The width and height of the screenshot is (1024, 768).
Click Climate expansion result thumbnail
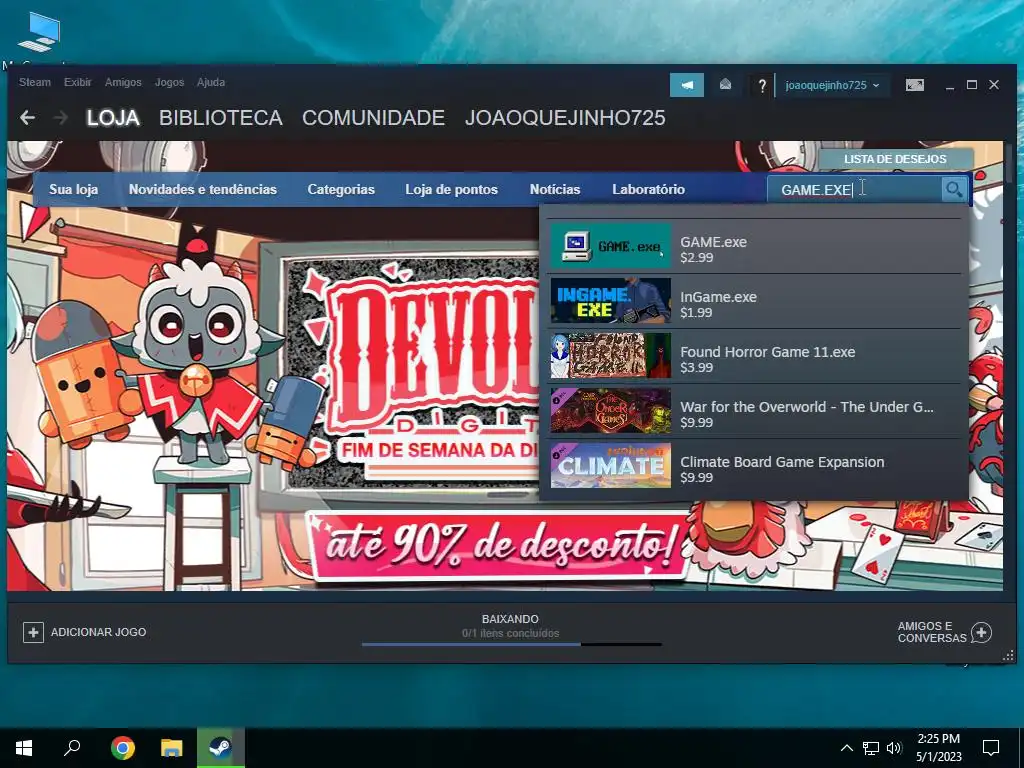pos(611,466)
